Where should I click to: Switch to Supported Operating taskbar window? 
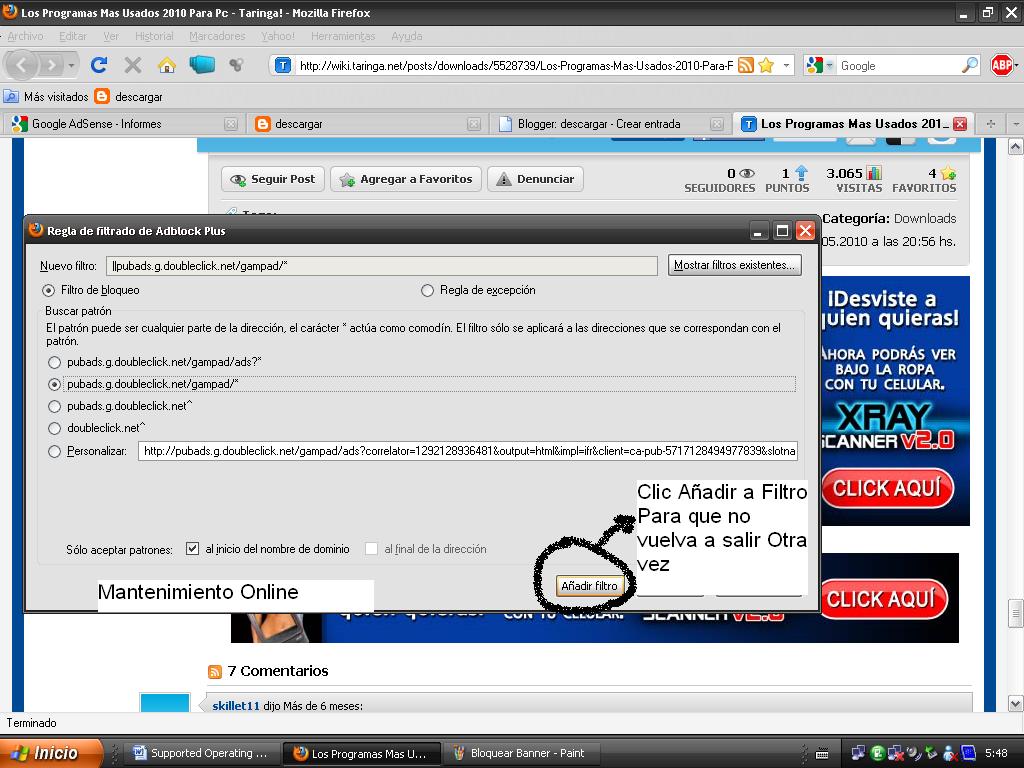[202, 753]
